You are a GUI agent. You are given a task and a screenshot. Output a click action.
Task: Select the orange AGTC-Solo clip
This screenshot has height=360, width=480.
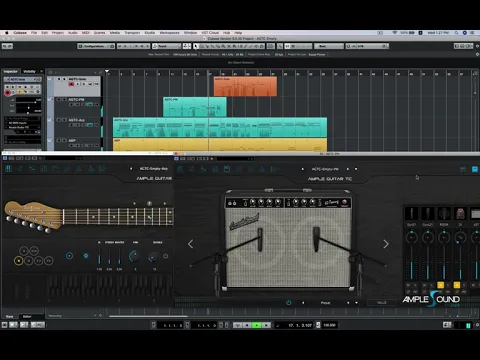tap(245, 86)
